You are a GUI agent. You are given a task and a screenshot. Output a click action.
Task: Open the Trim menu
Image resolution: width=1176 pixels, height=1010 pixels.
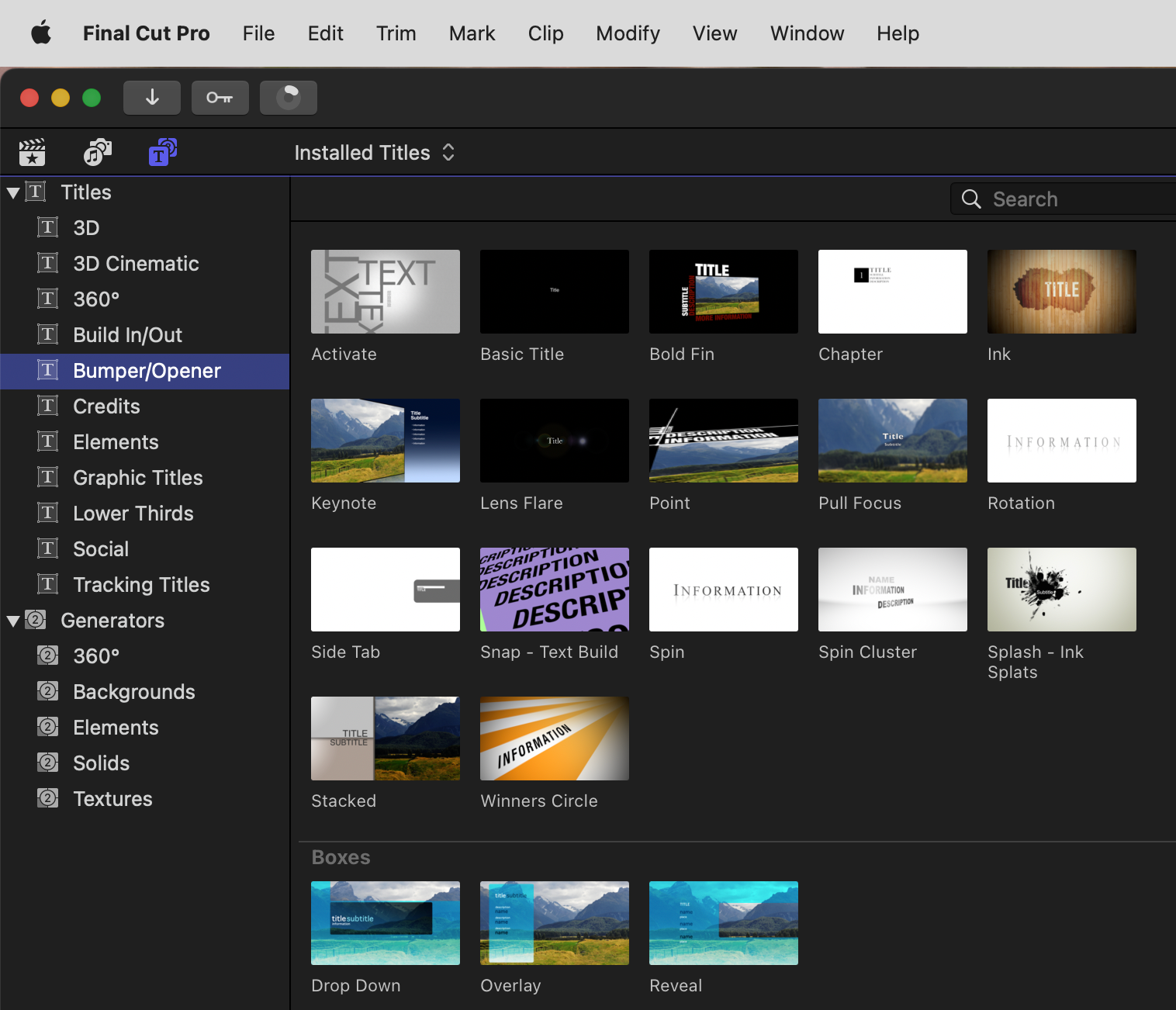[396, 33]
